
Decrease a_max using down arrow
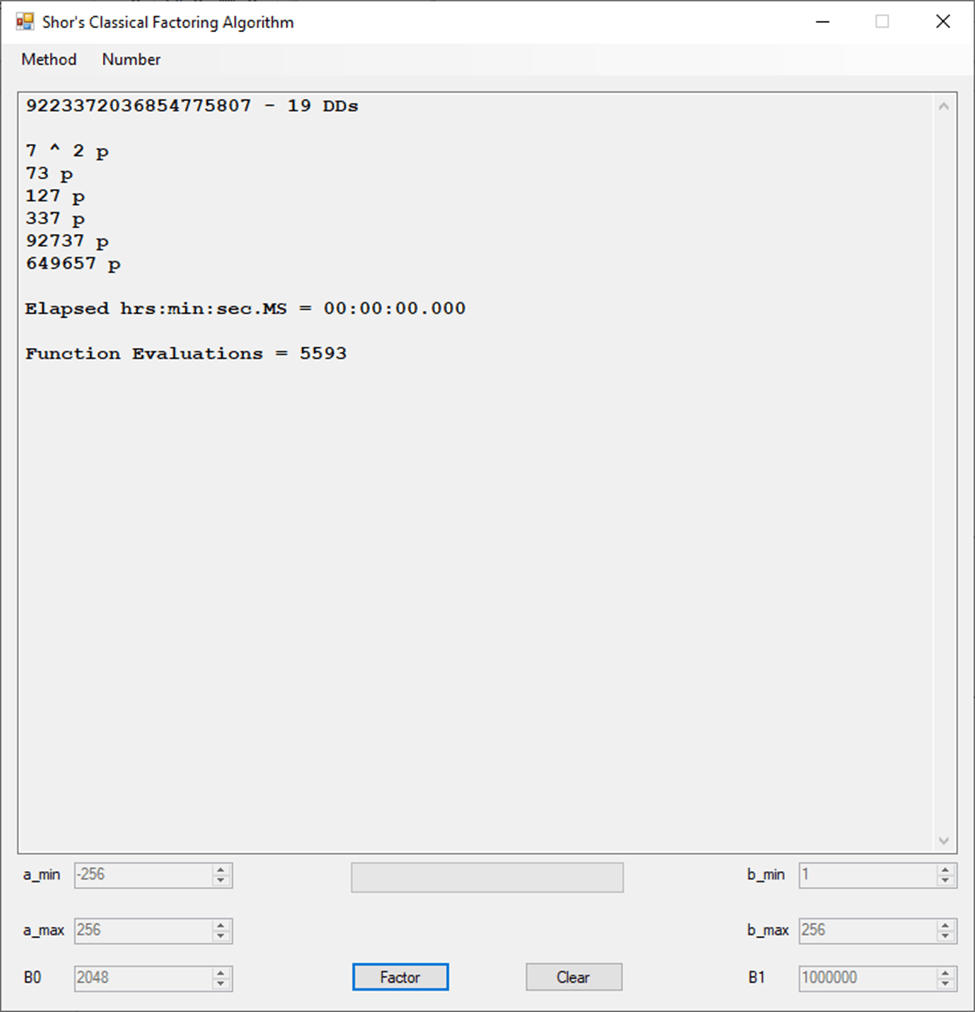click(221, 936)
